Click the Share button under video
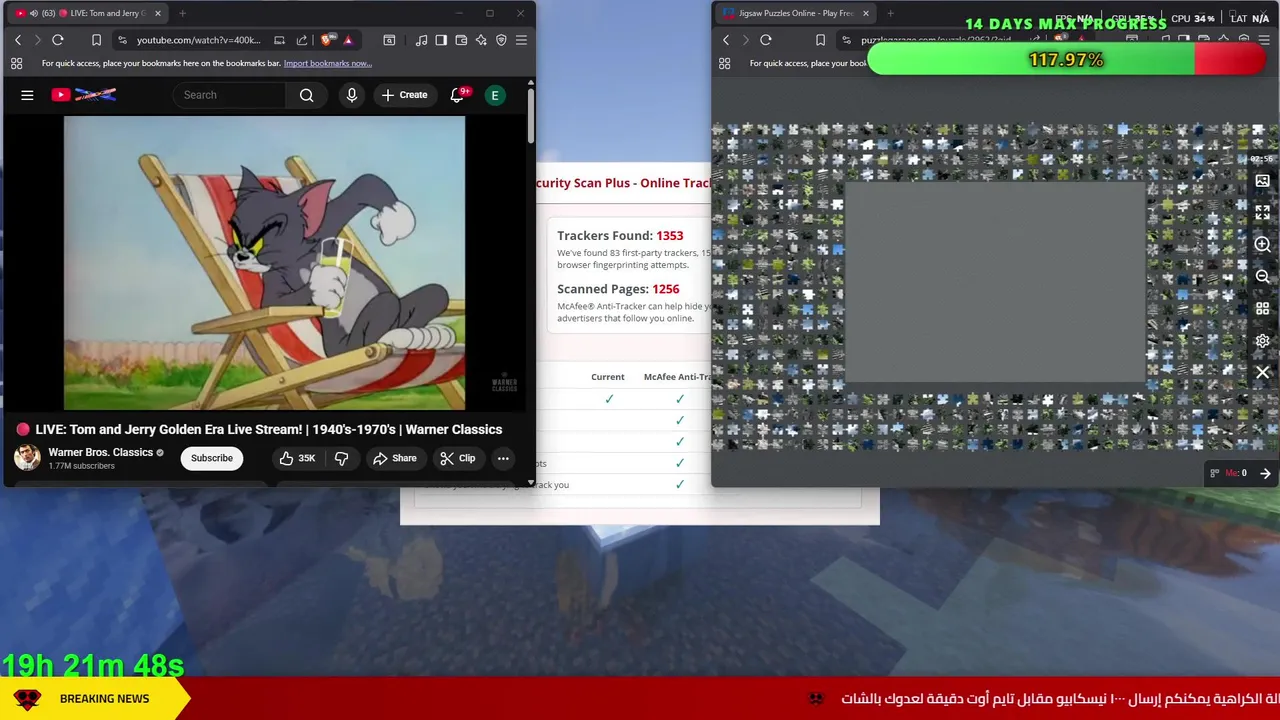 tap(394, 458)
